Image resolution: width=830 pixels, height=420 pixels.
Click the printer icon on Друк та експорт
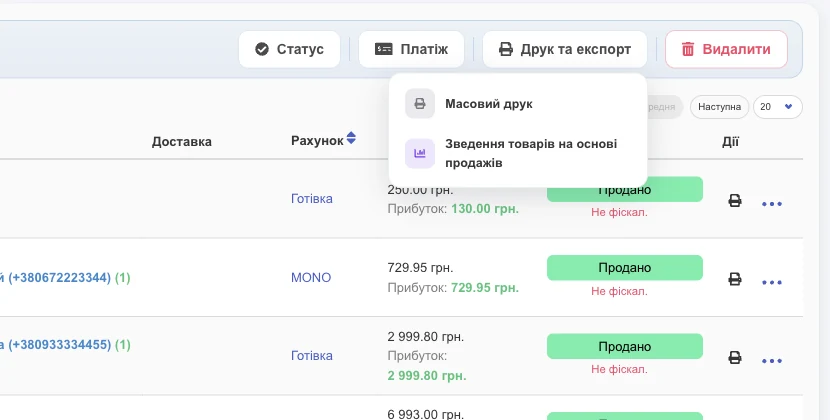(x=506, y=49)
